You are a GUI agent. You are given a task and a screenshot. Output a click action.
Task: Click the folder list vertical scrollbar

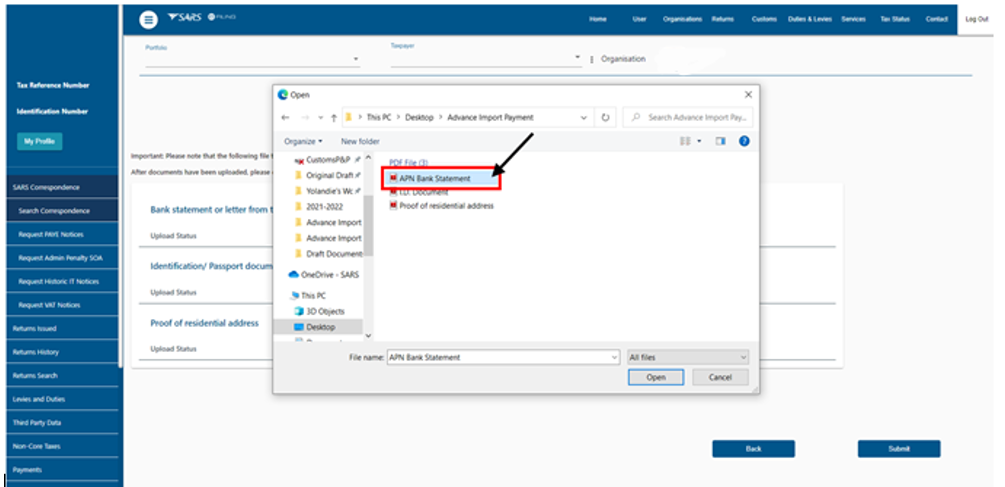pyautogui.click(x=368, y=230)
